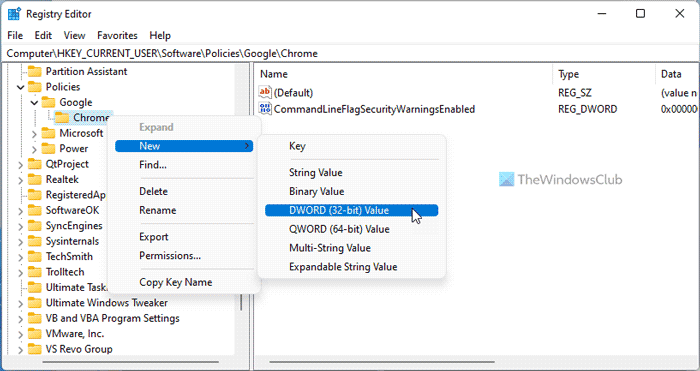Click the TechSmith folder icon
Screen dimensions: 700x371
(x=34, y=256)
